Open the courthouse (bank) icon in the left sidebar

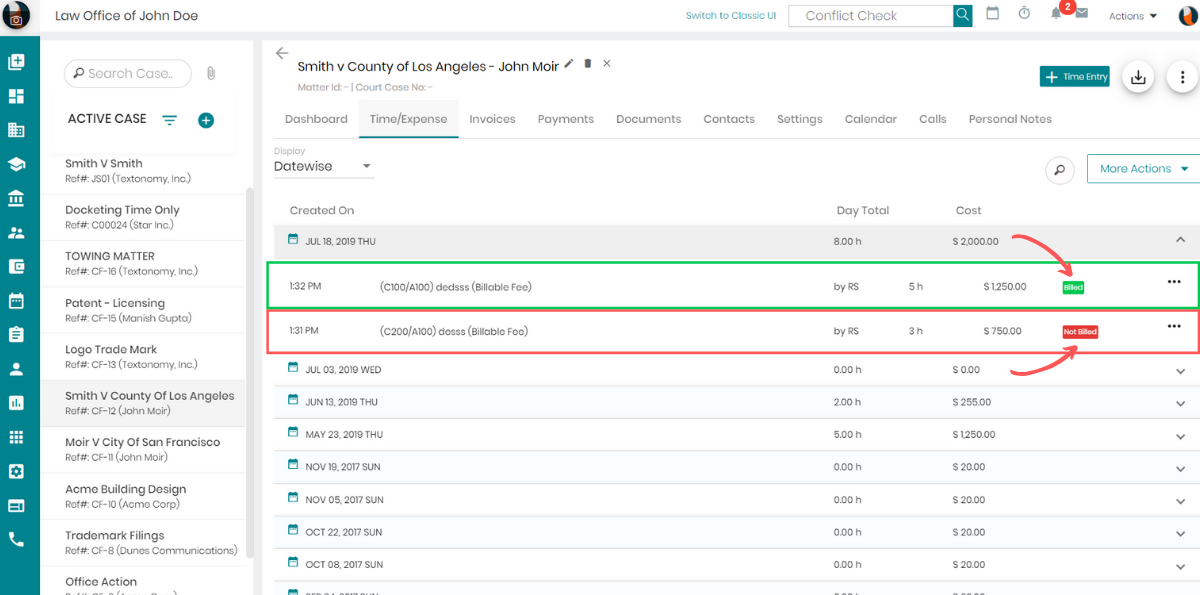[16, 198]
